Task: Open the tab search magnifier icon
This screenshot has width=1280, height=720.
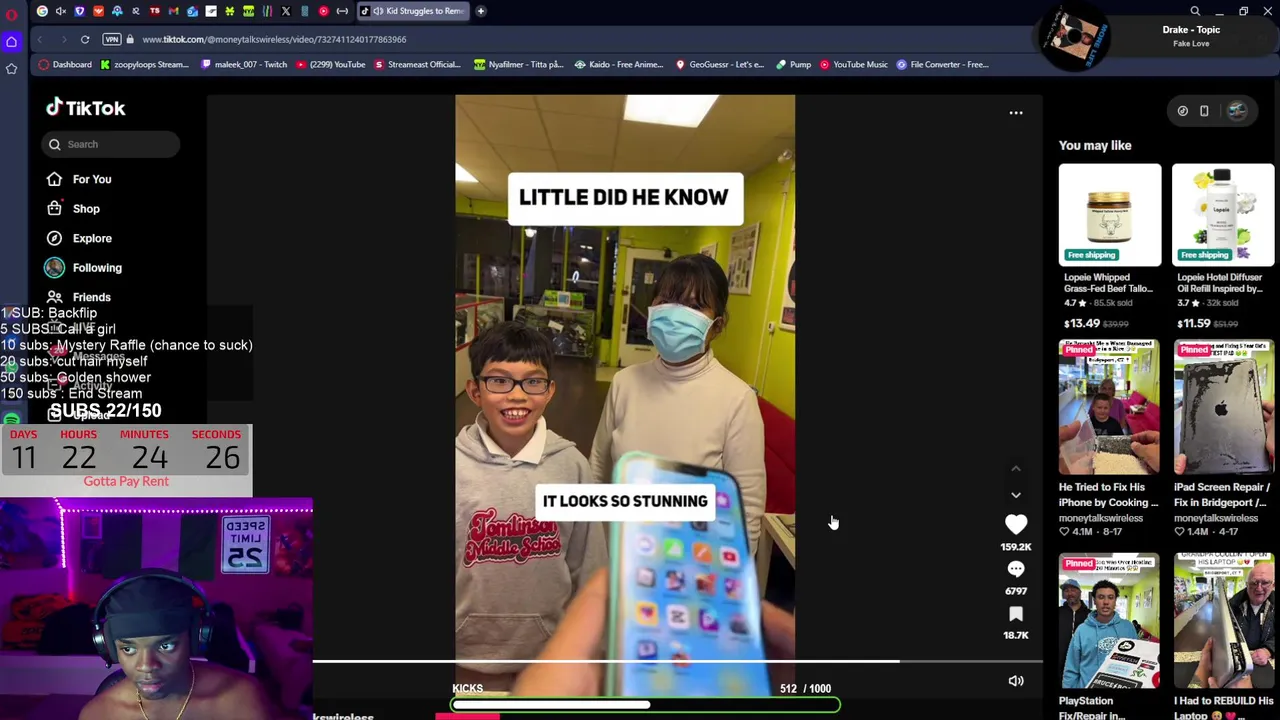Action: pos(1195,11)
